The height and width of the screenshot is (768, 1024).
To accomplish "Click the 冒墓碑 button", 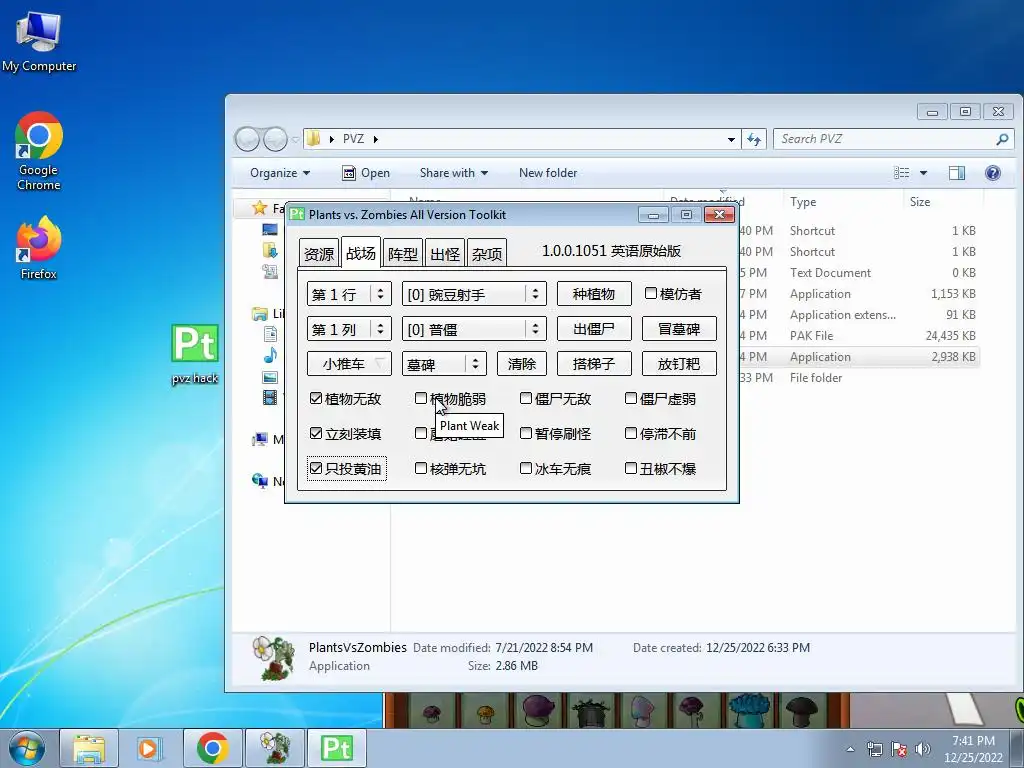I will click(679, 328).
